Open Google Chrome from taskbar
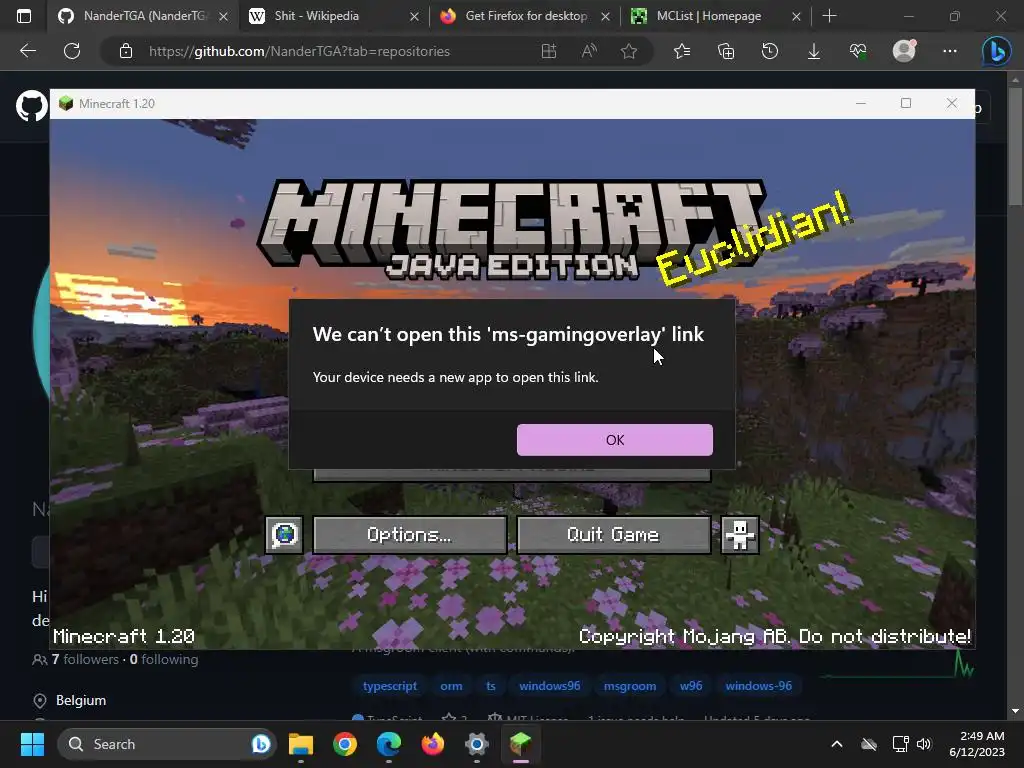This screenshot has width=1024, height=768. (x=345, y=744)
